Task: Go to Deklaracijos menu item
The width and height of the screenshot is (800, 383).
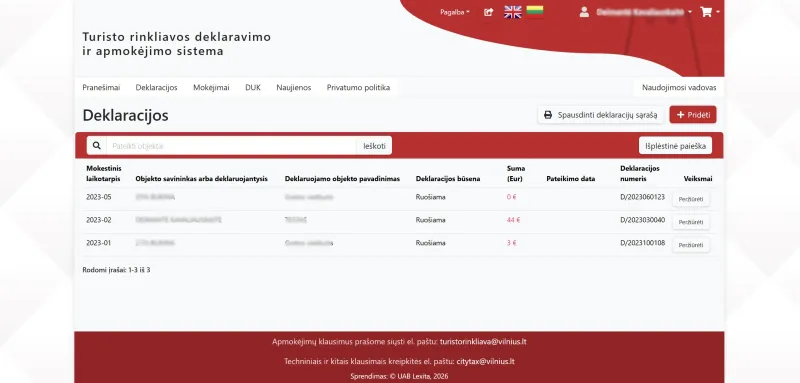Action: click(157, 88)
